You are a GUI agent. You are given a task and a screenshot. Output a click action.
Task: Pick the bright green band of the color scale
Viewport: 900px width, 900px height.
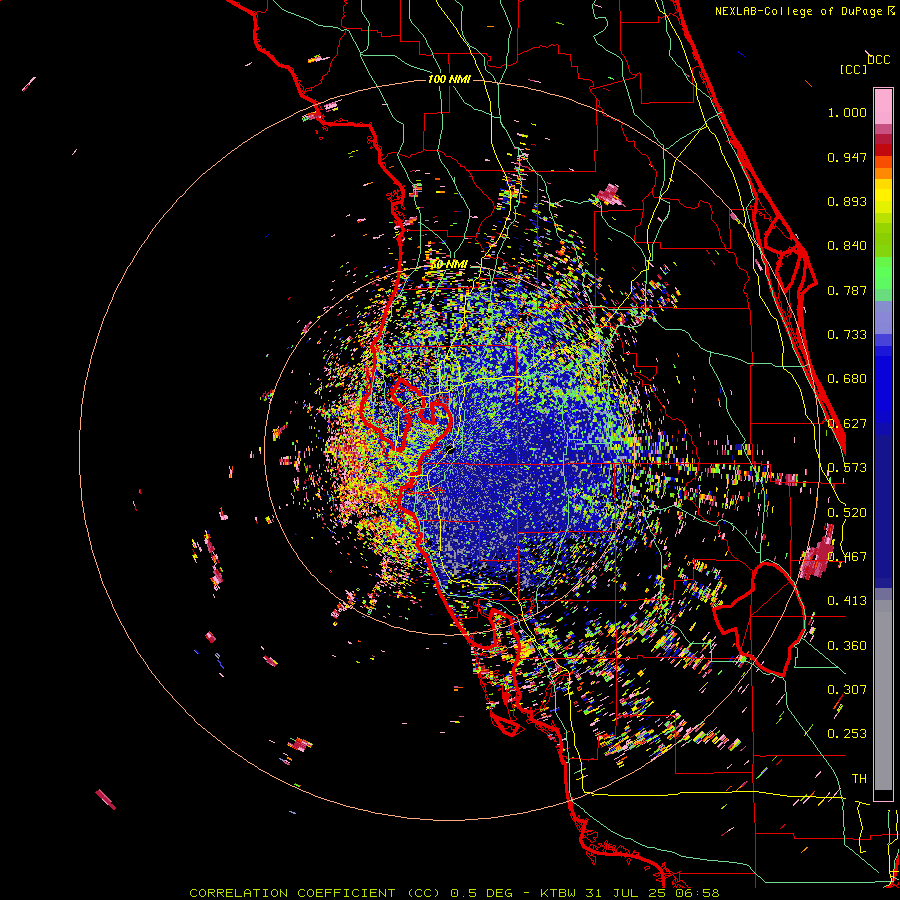point(883,273)
